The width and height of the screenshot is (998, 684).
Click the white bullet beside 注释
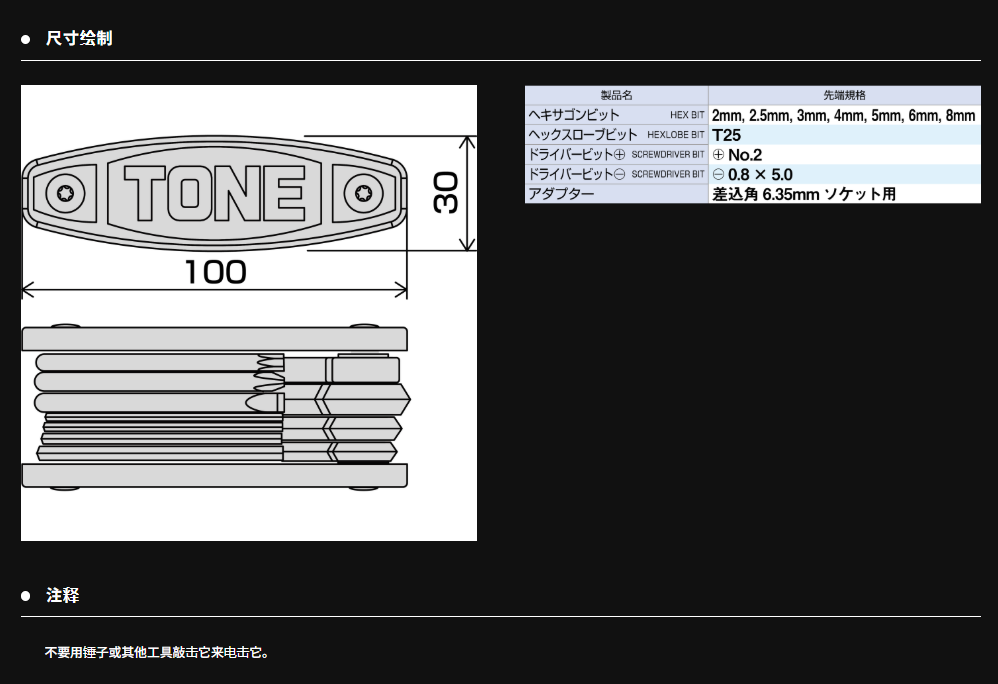pos(27,596)
